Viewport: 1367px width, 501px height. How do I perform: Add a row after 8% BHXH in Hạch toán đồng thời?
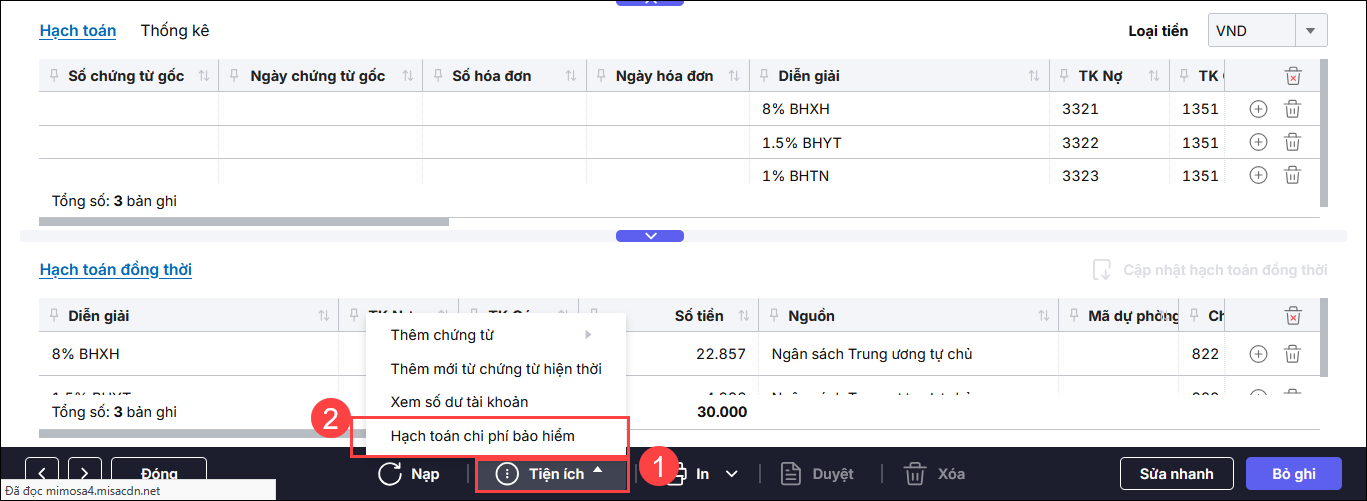pyautogui.click(x=1258, y=353)
